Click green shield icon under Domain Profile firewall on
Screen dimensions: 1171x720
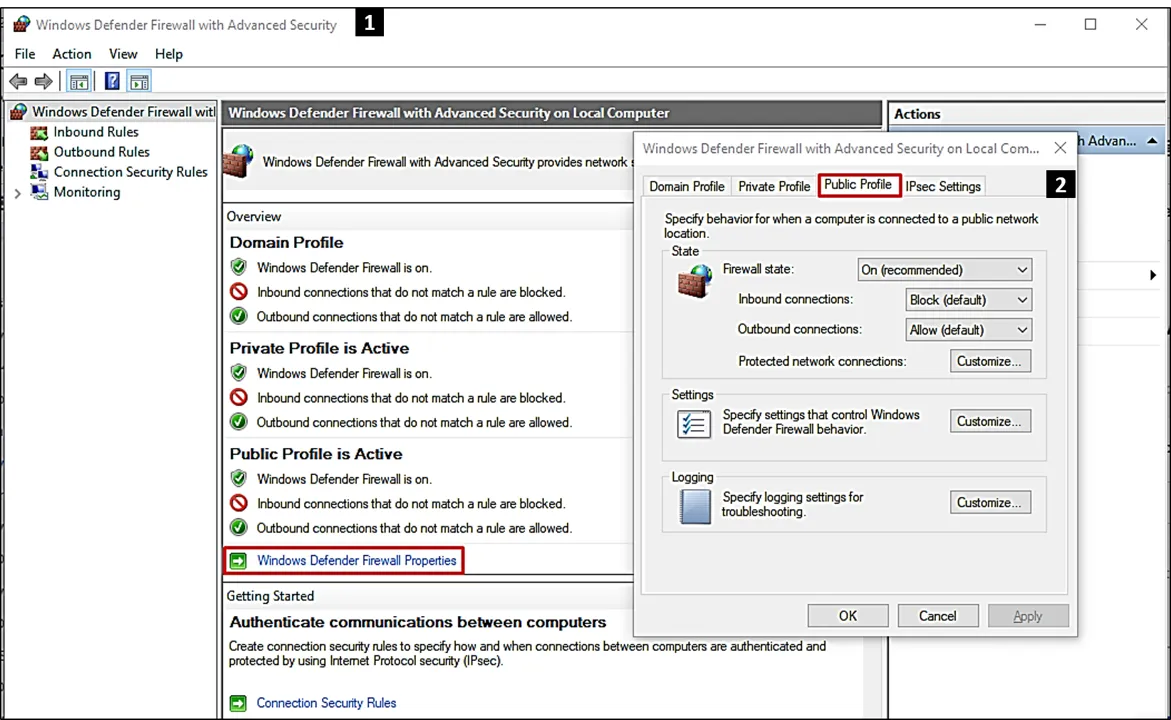(238, 267)
